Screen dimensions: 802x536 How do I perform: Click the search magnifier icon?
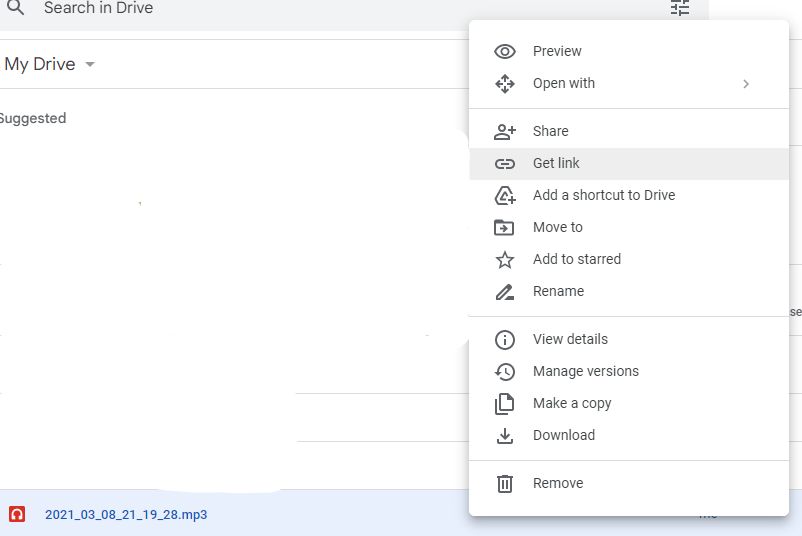pos(16,7)
